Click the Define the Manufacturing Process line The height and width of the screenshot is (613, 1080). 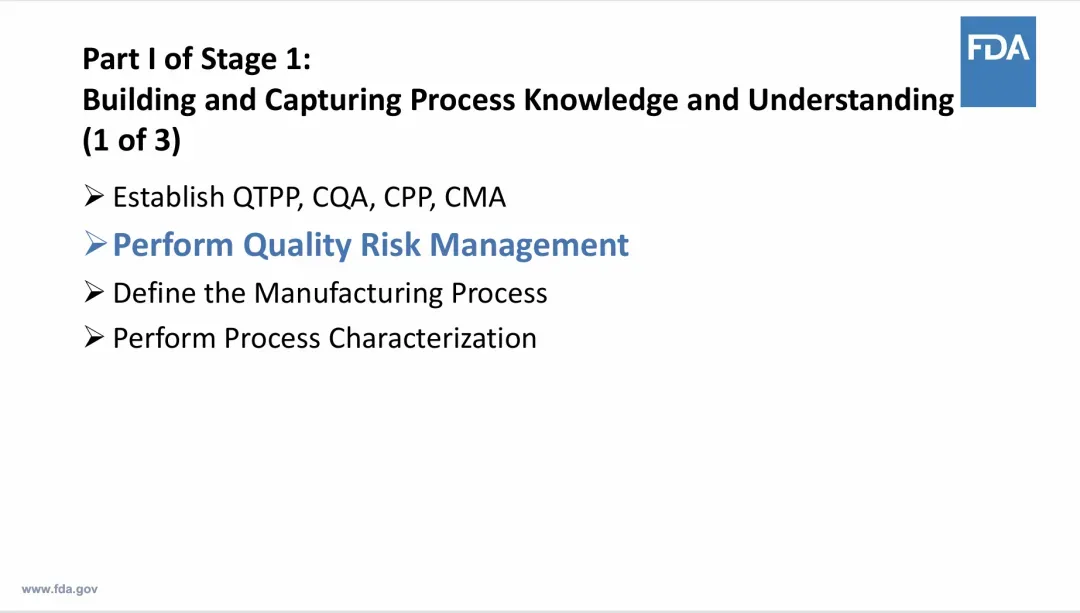pos(330,293)
